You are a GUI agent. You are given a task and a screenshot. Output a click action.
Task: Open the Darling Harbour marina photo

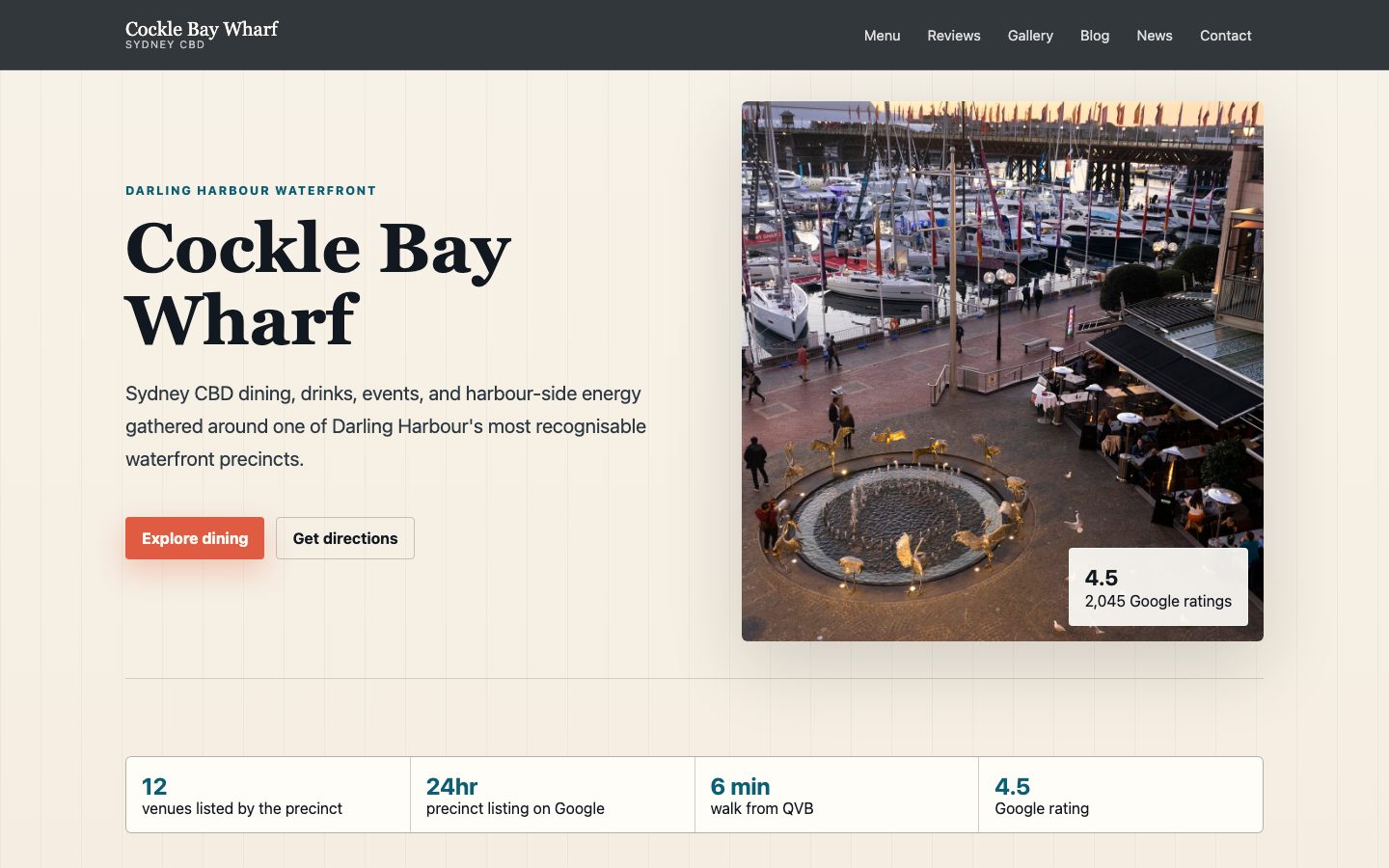click(x=1002, y=371)
